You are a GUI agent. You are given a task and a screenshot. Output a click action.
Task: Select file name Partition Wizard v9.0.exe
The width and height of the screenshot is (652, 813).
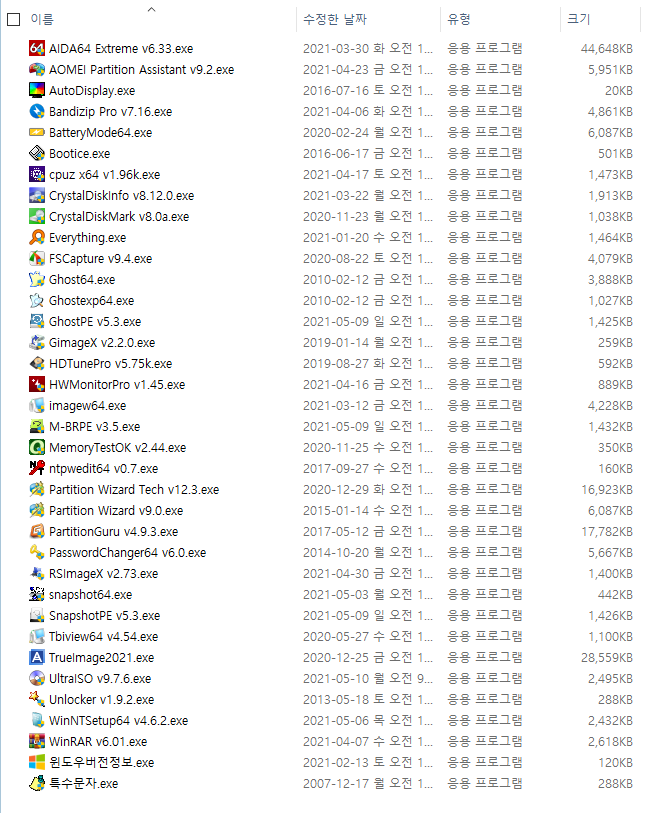pyautogui.click(x=116, y=511)
